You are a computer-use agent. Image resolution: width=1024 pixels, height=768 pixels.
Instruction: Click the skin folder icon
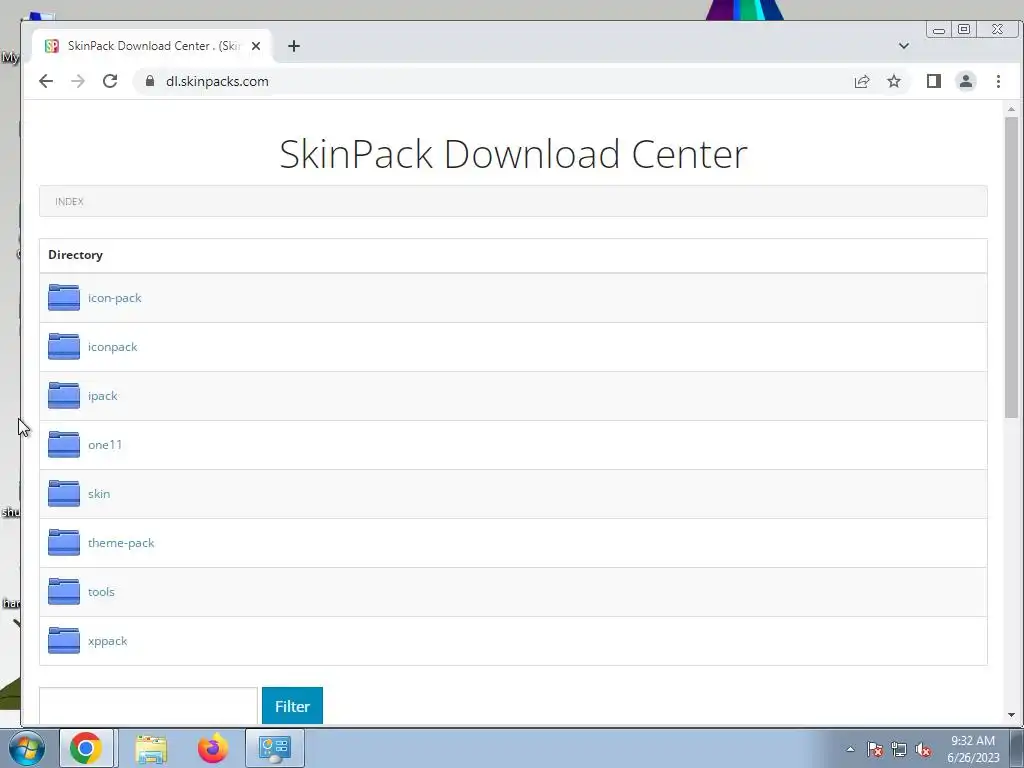tap(64, 493)
